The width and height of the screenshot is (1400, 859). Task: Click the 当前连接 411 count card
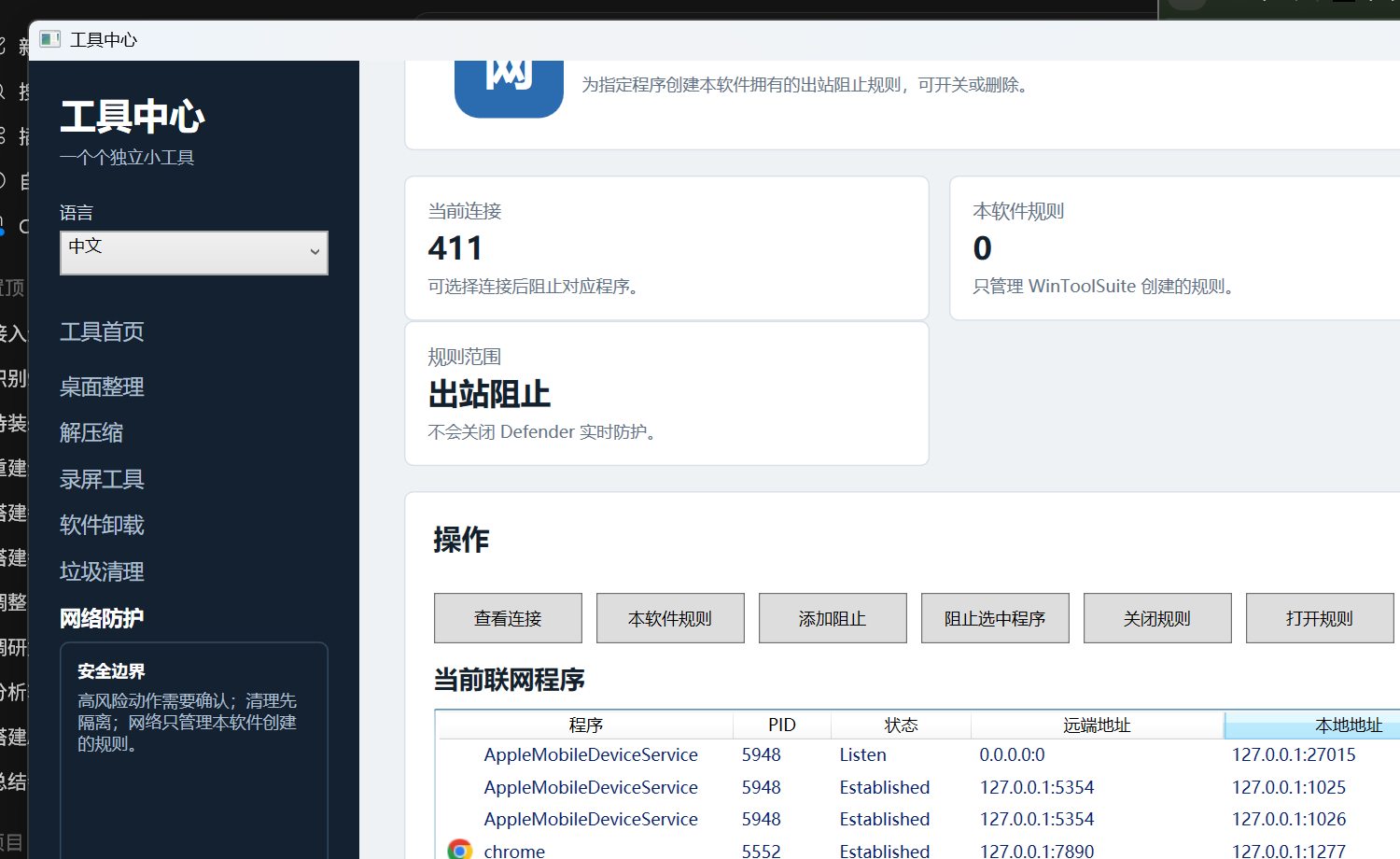click(x=666, y=248)
